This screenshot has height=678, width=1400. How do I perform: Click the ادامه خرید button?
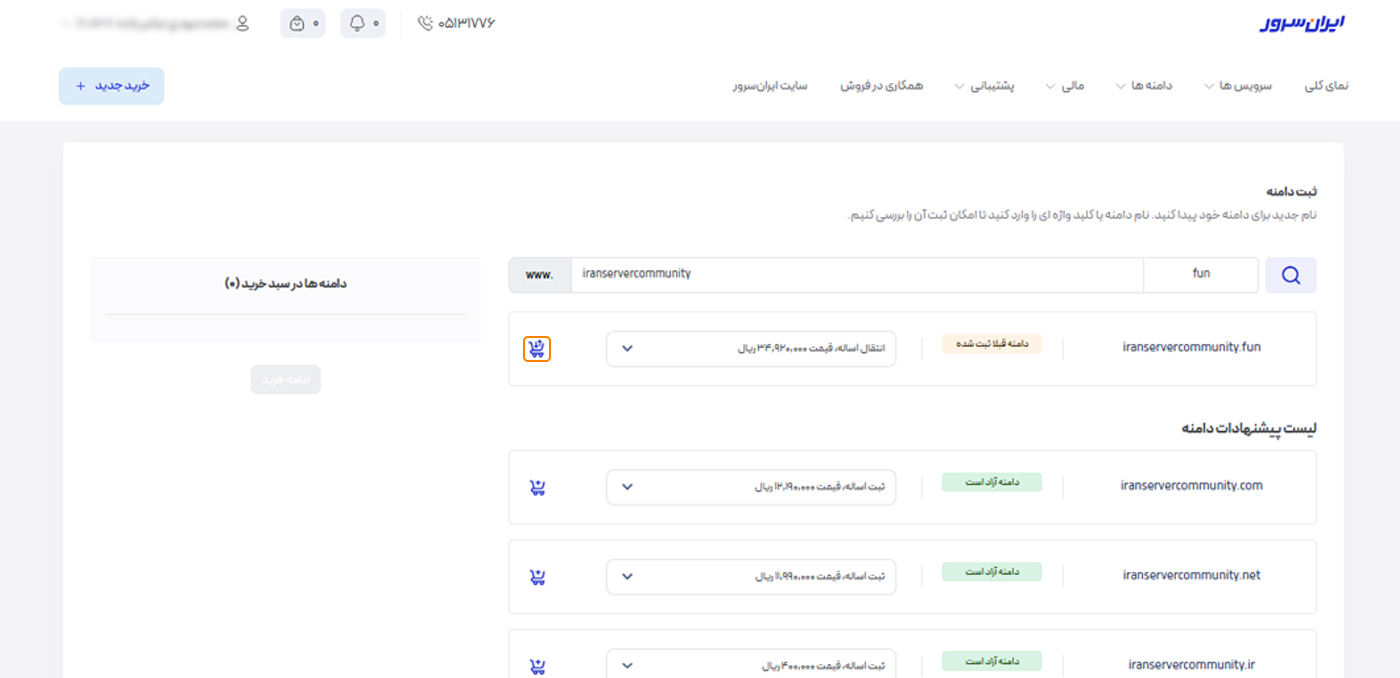point(285,379)
